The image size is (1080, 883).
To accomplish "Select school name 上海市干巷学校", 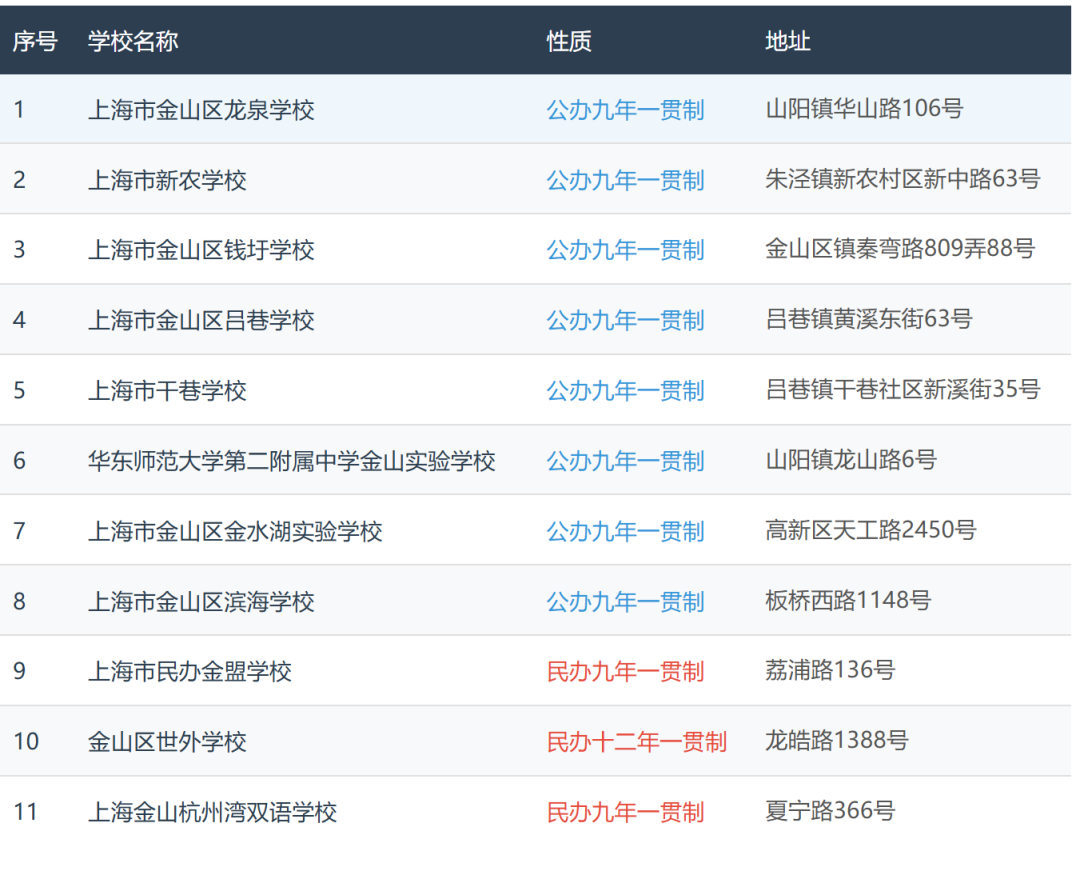I will pos(167,391).
